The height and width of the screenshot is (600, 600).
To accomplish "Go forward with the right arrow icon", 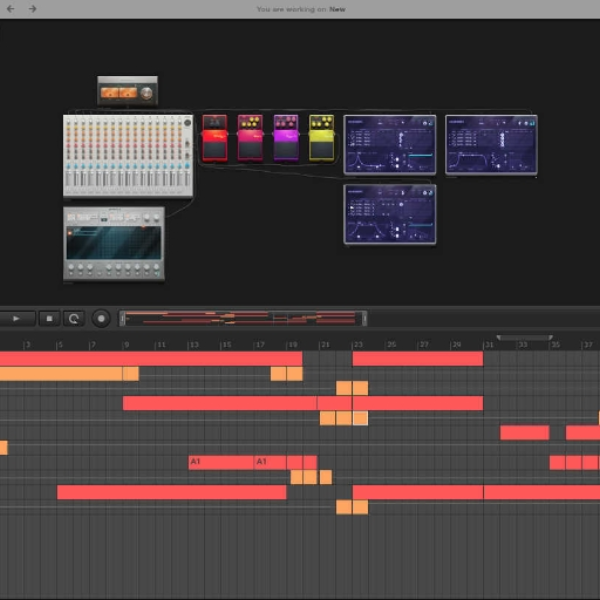I will pos(33,9).
